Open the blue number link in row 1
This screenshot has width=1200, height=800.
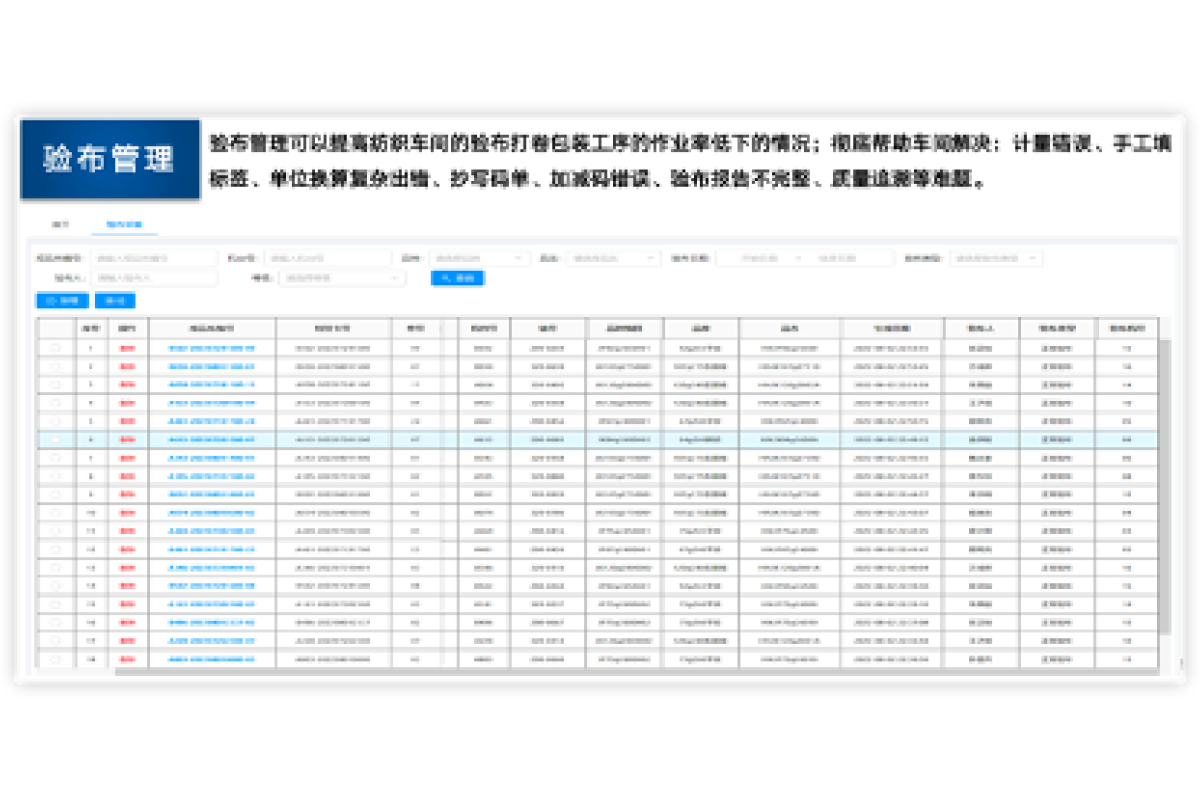(x=211, y=348)
